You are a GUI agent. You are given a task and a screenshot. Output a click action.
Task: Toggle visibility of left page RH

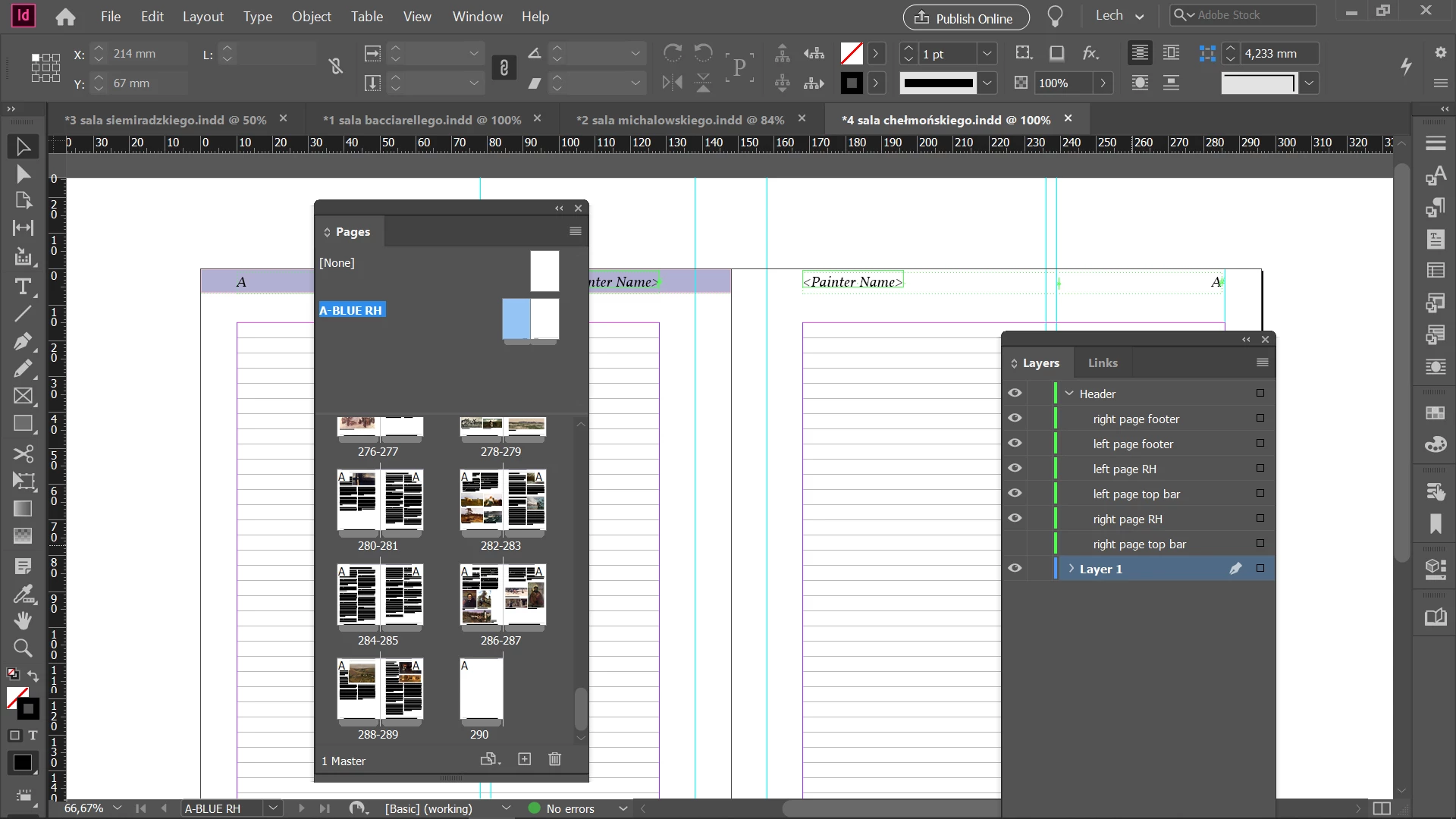[x=1015, y=469]
